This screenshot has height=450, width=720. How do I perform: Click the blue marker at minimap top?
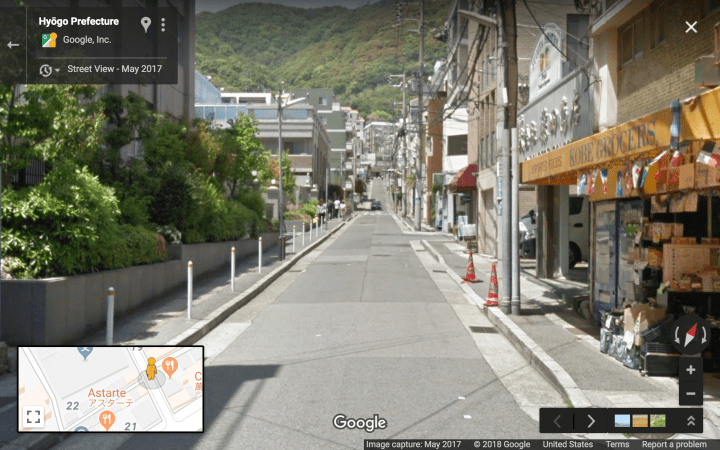click(x=85, y=353)
